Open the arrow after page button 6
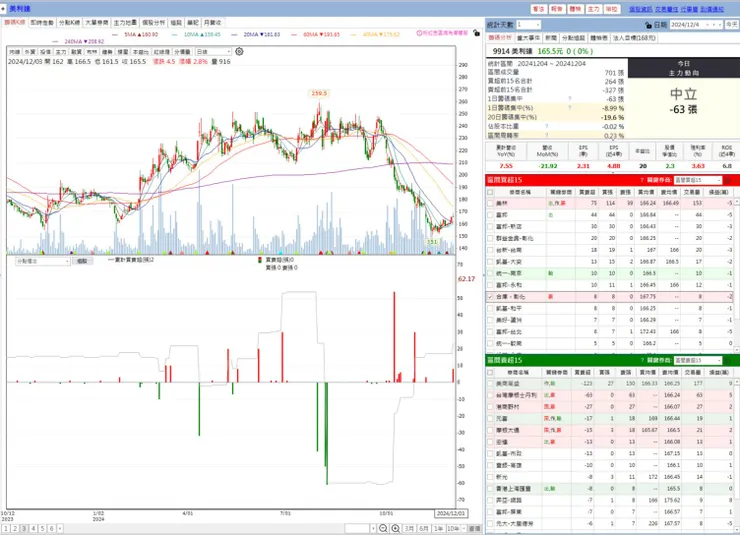The width and height of the screenshot is (740, 535). coord(60,528)
